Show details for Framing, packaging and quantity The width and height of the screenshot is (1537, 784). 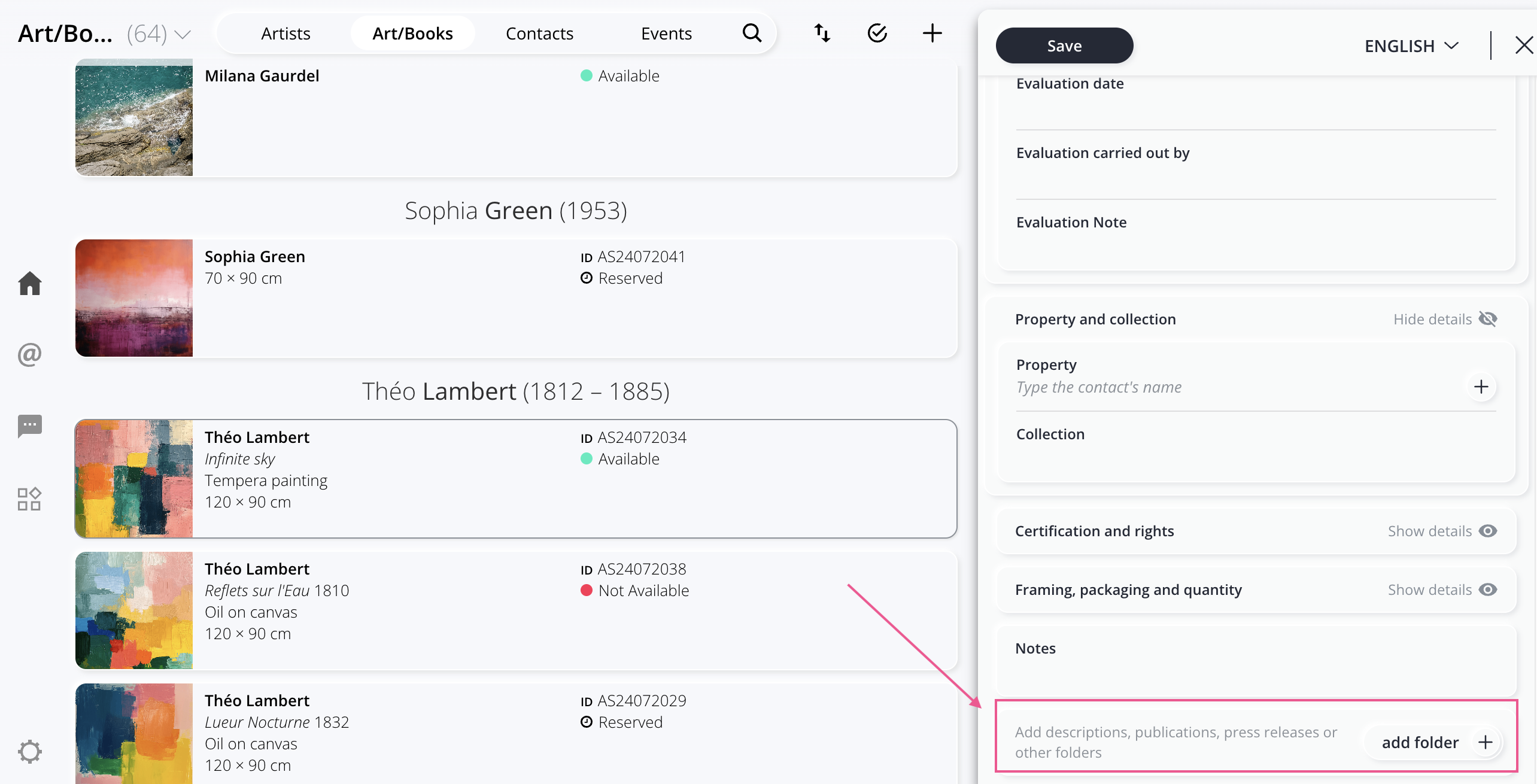coord(1442,589)
